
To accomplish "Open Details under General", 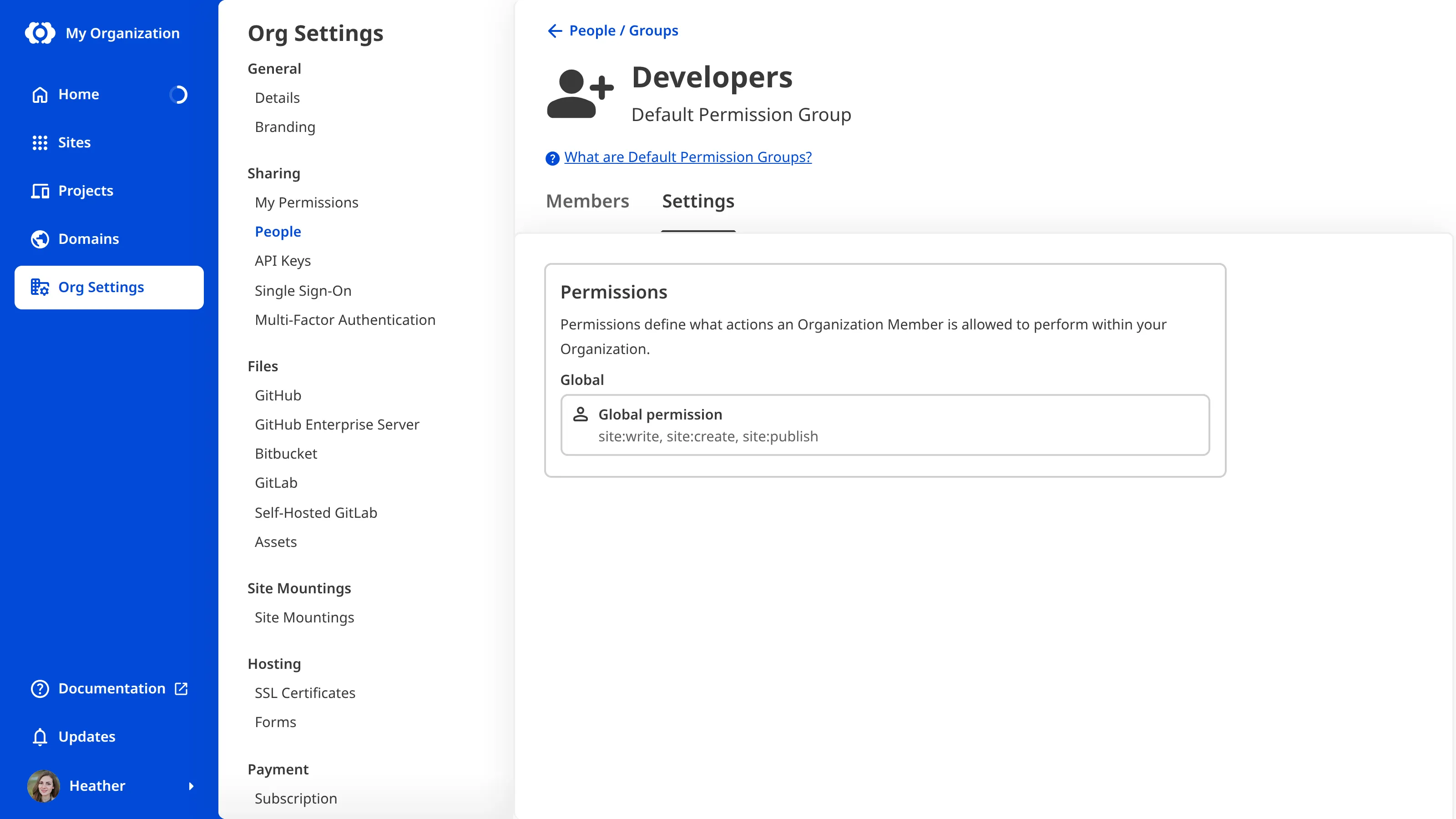I will [277, 98].
